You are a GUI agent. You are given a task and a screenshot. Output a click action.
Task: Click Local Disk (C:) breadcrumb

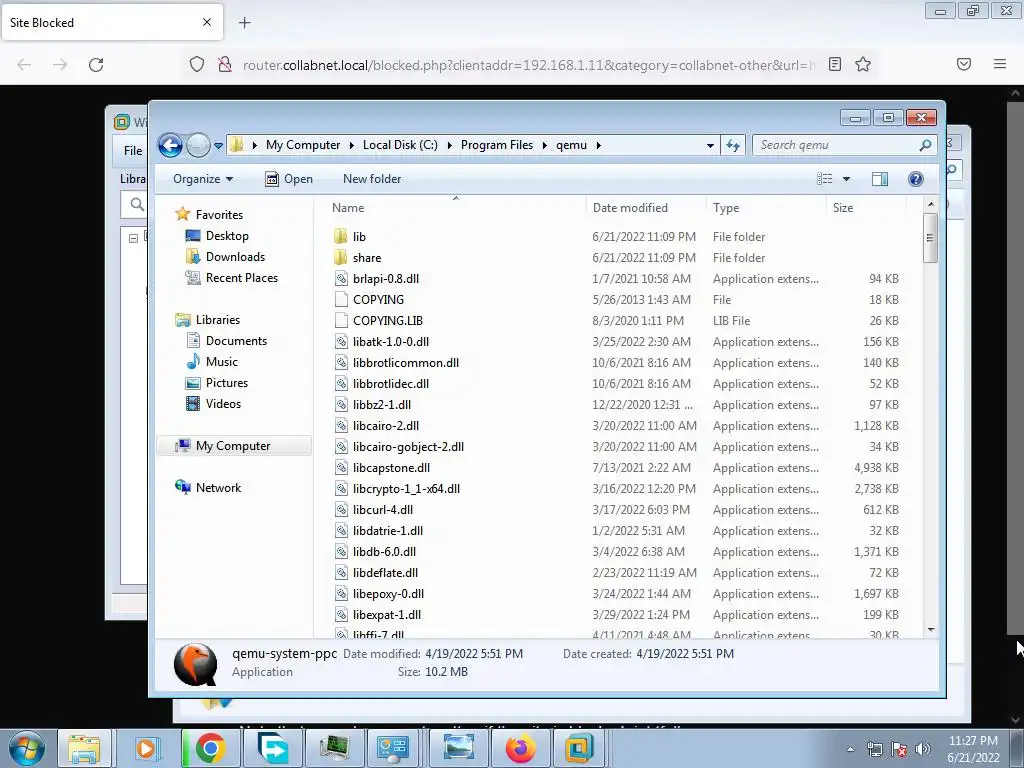click(x=400, y=145)
